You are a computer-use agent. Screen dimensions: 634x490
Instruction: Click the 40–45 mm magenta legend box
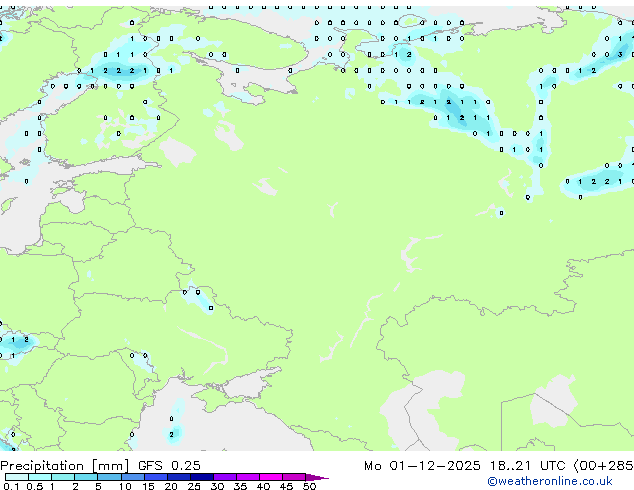click(x=271, y=477)
